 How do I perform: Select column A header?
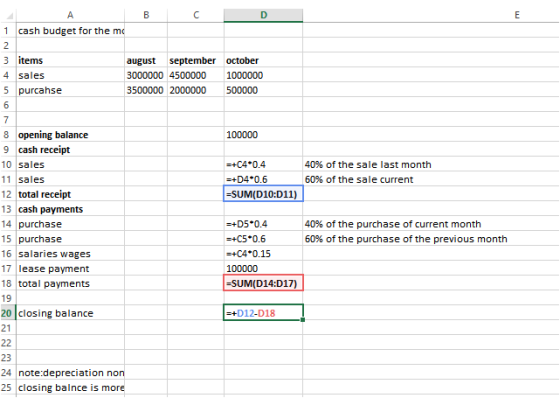click(70, 15)
